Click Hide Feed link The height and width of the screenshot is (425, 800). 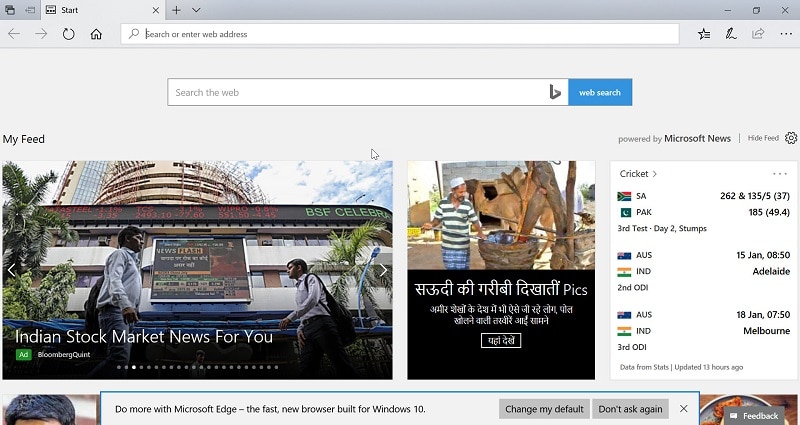pyautogui.click(x=763, y=138)
